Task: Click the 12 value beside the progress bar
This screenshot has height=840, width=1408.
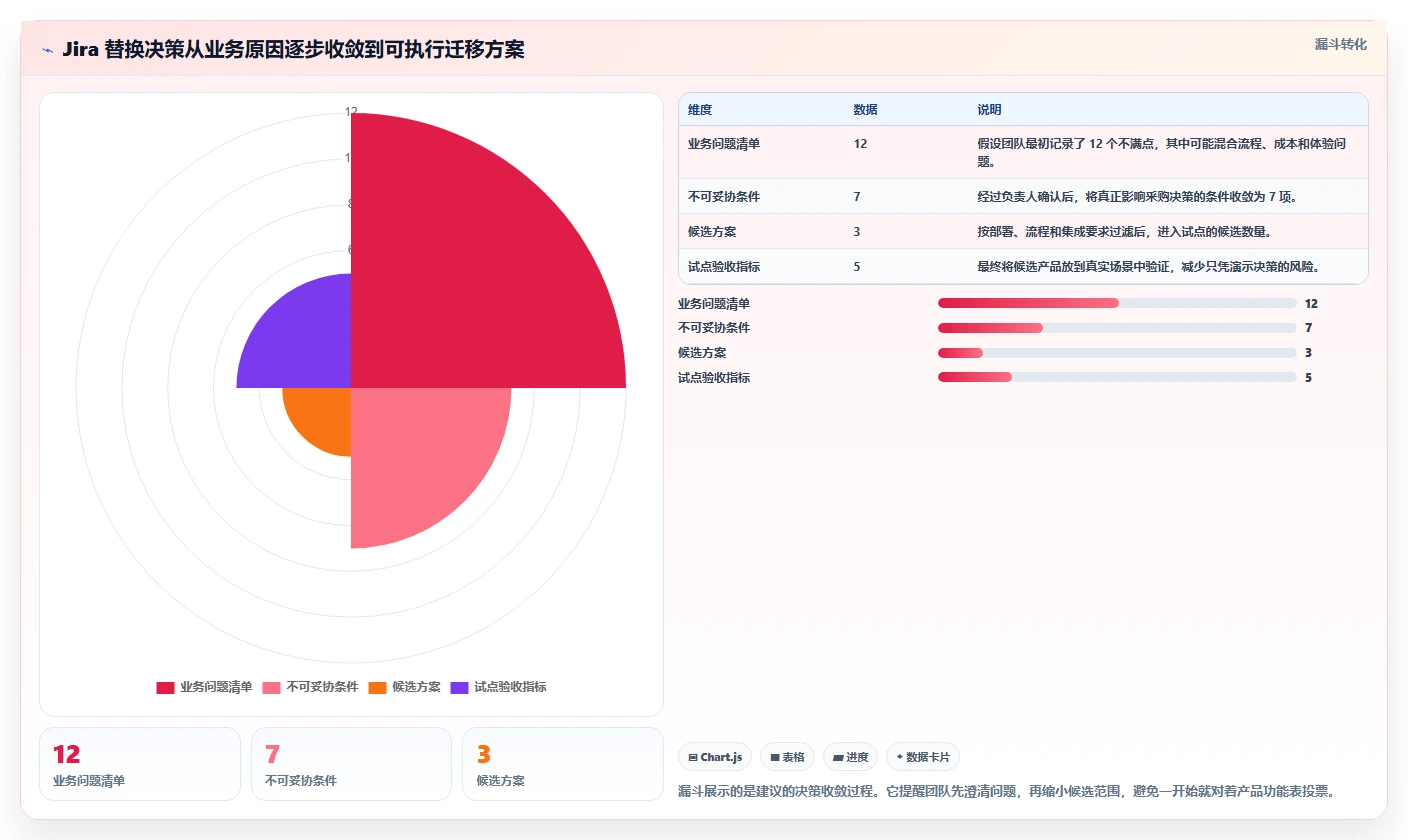Action: 1311,303
